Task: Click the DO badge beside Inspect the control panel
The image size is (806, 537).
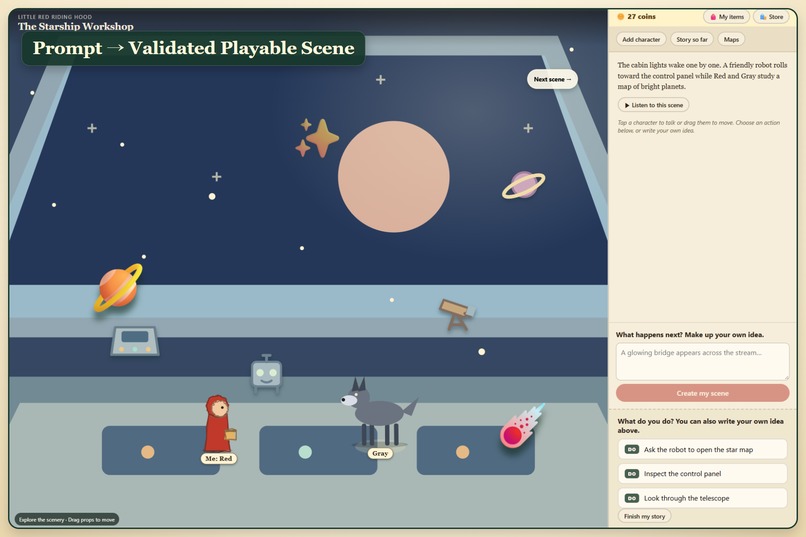Action: click(632, 474)
